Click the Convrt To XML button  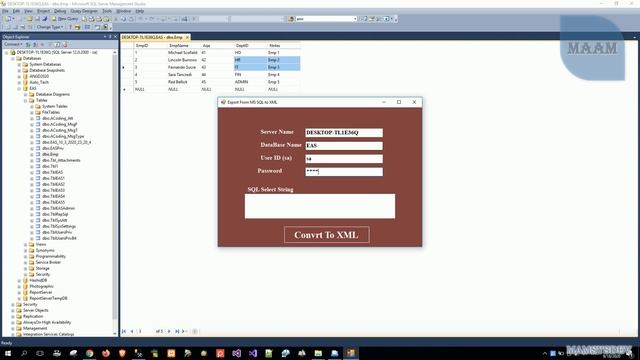[x=327, y=235]
